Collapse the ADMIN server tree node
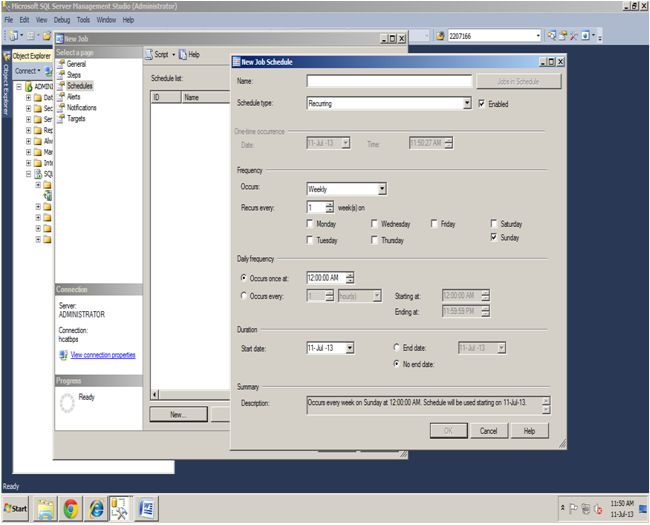Image resolution: width=650 pixels, height=525 pixels. pyautogui.click(x=19, y=87)
